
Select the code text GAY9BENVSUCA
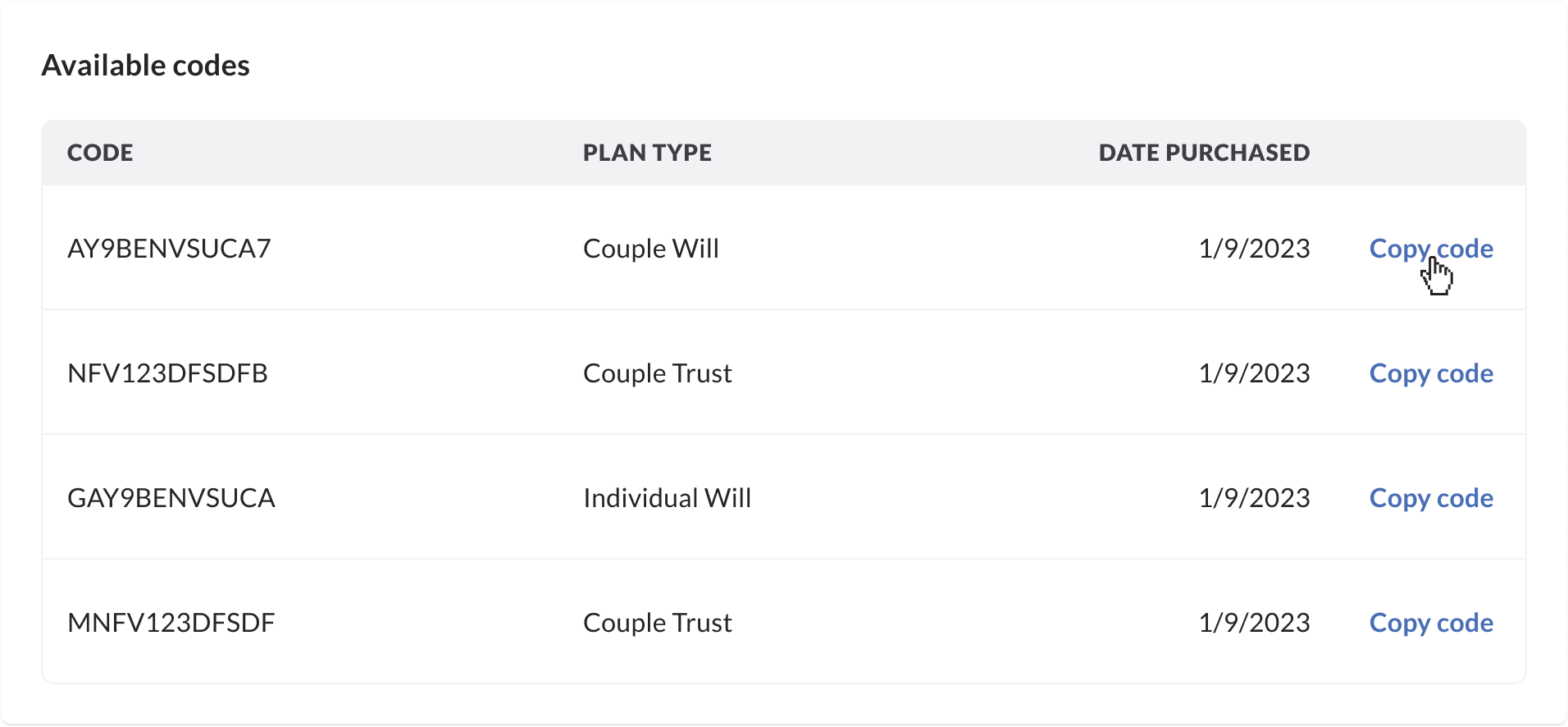tap(171, 498)
